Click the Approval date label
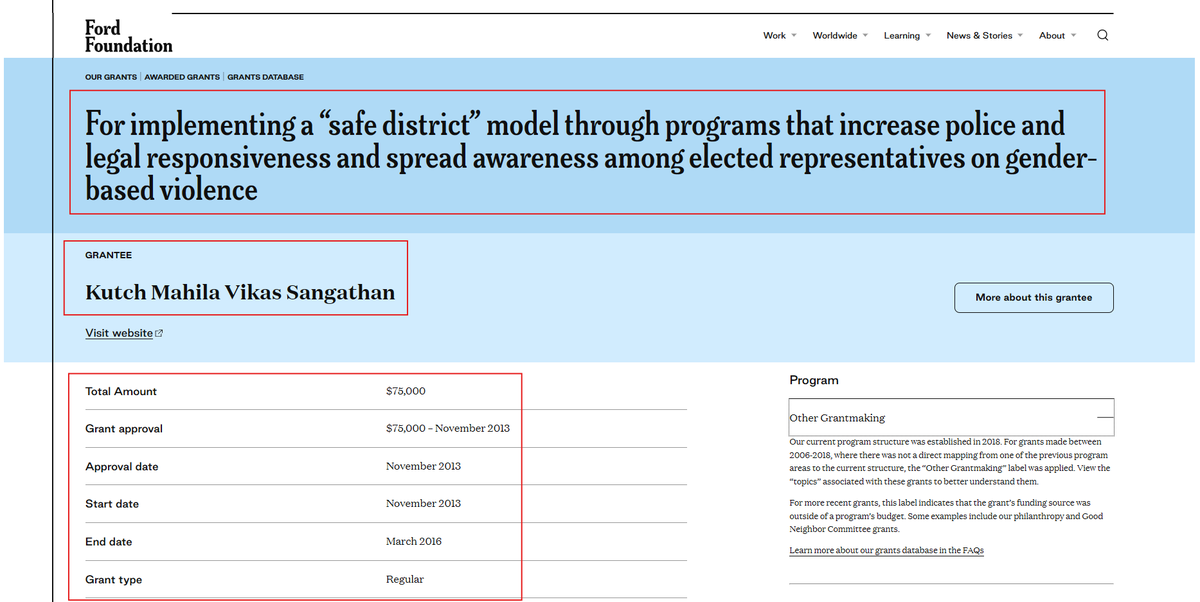Image resolution: width=1200 pixels, height=602 pixels. click(x=121, y=467)
